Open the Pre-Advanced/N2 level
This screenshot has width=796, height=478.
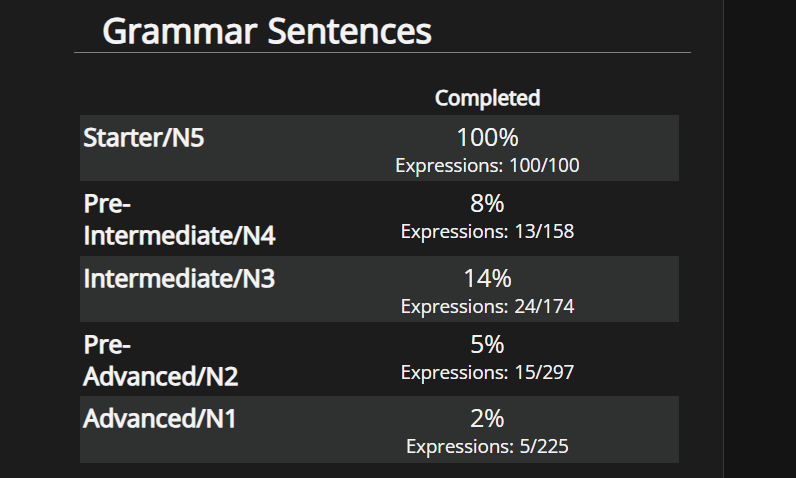161,361
